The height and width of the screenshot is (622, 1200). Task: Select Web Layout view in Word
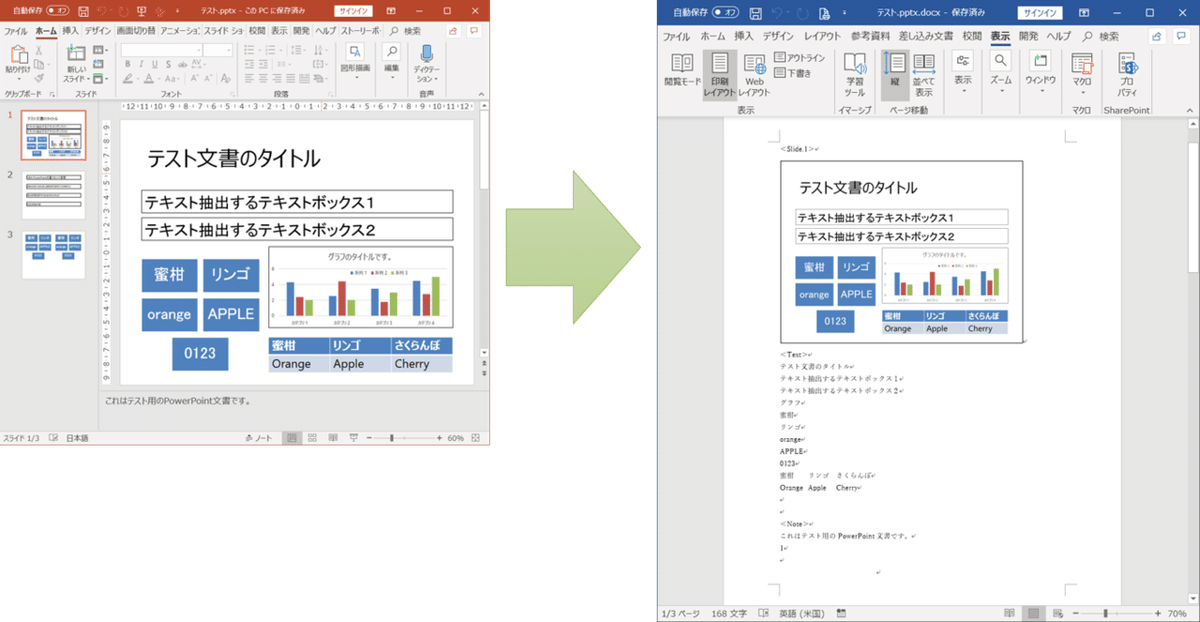[x=754, y=75]
